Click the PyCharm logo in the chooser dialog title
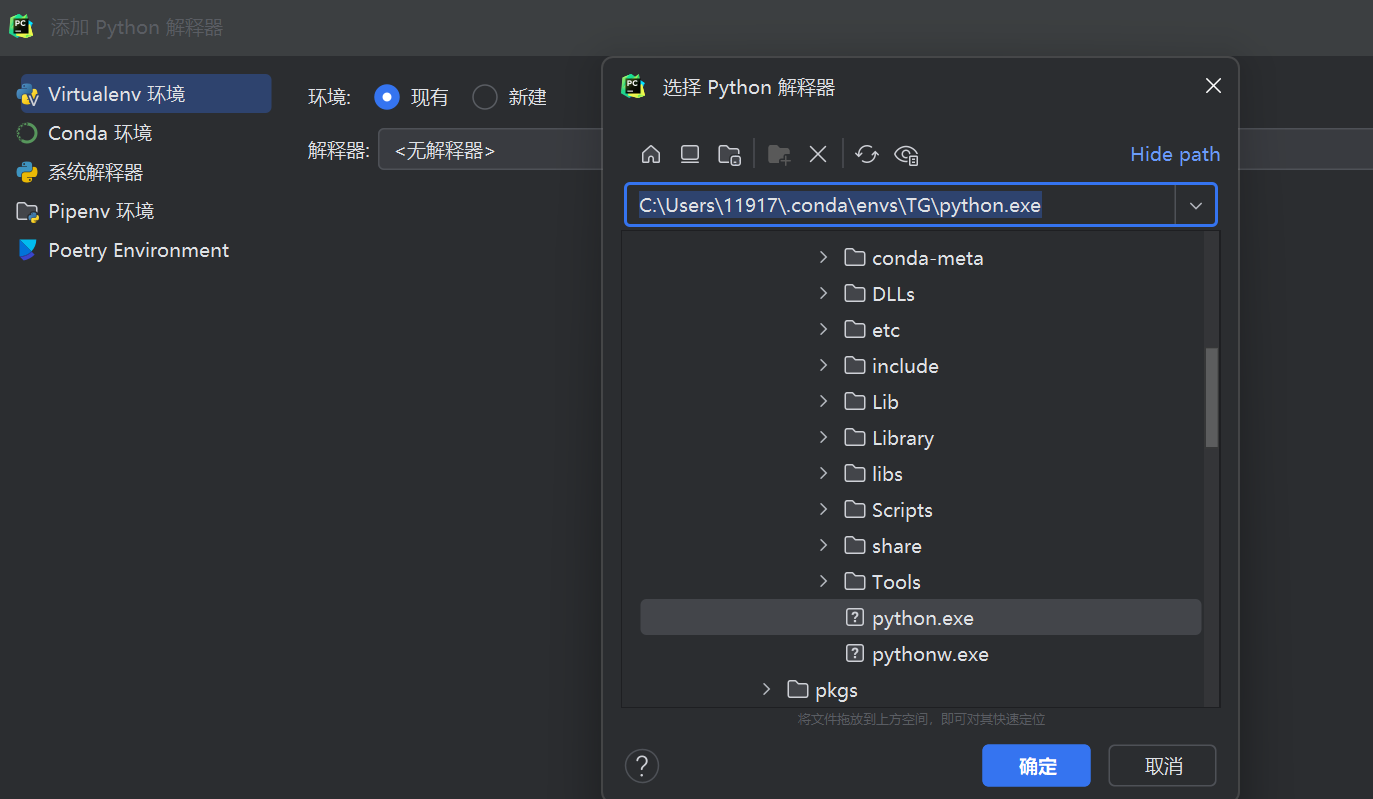 click(x=633, y=87)
